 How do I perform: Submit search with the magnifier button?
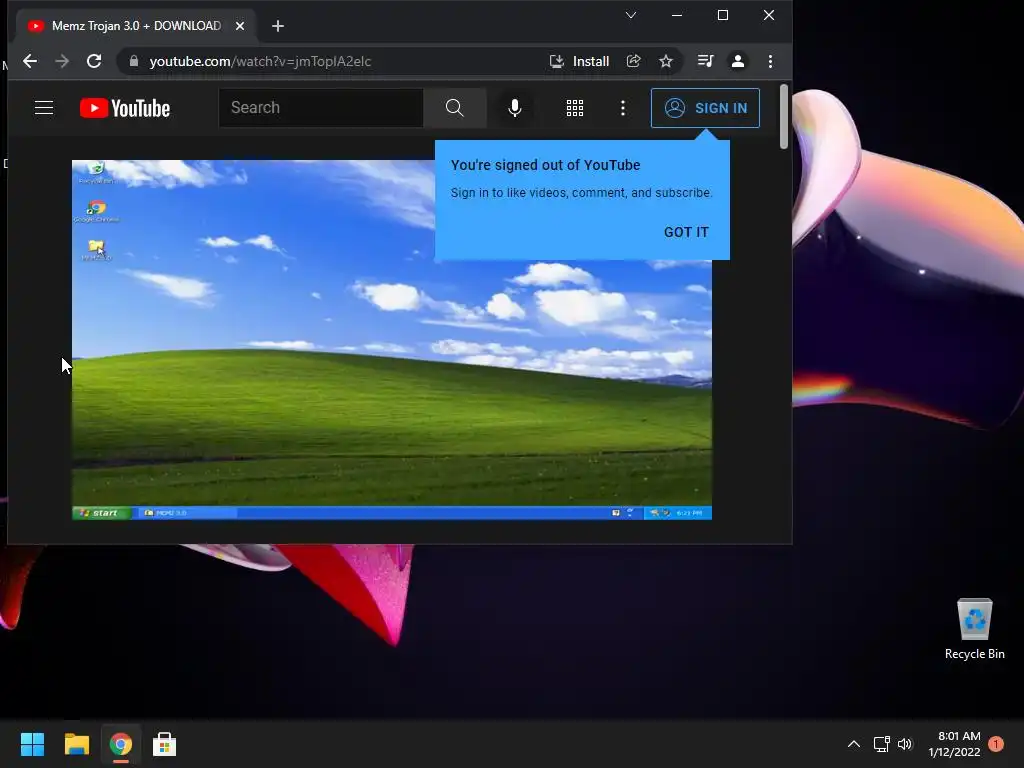coord(455,108)
